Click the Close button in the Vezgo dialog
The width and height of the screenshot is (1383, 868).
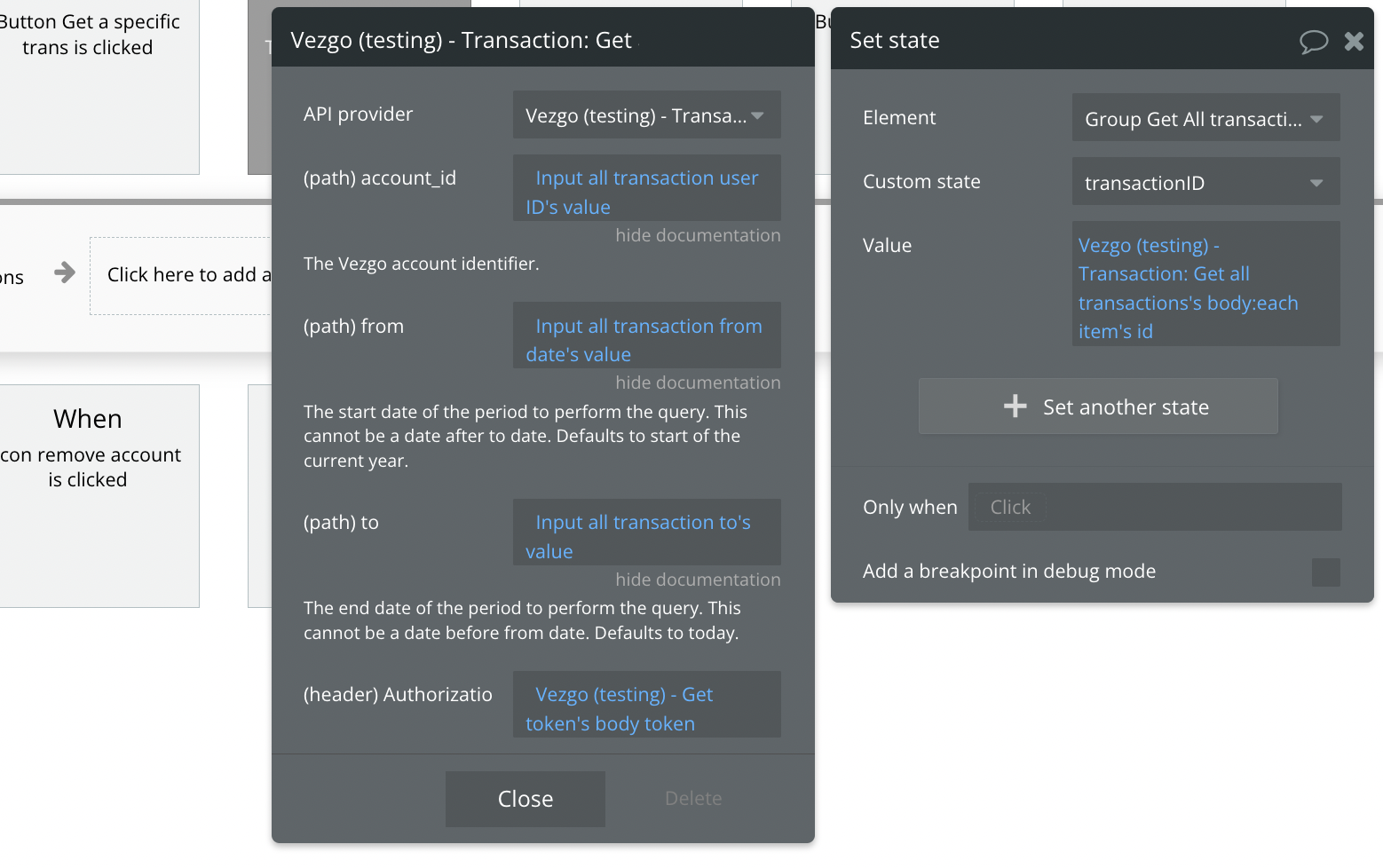coord(525,799)
